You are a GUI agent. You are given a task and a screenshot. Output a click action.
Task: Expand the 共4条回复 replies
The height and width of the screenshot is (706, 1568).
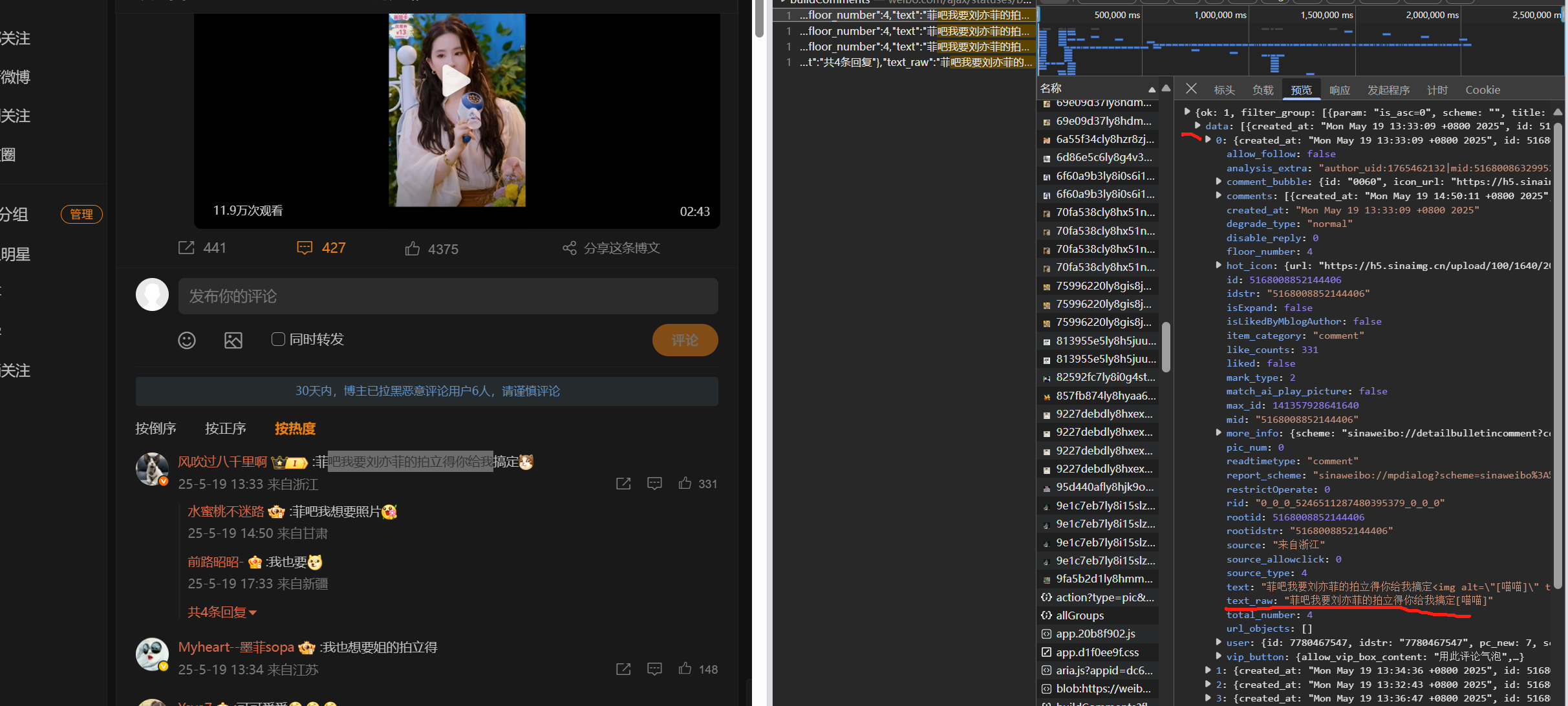click(222, 612)
